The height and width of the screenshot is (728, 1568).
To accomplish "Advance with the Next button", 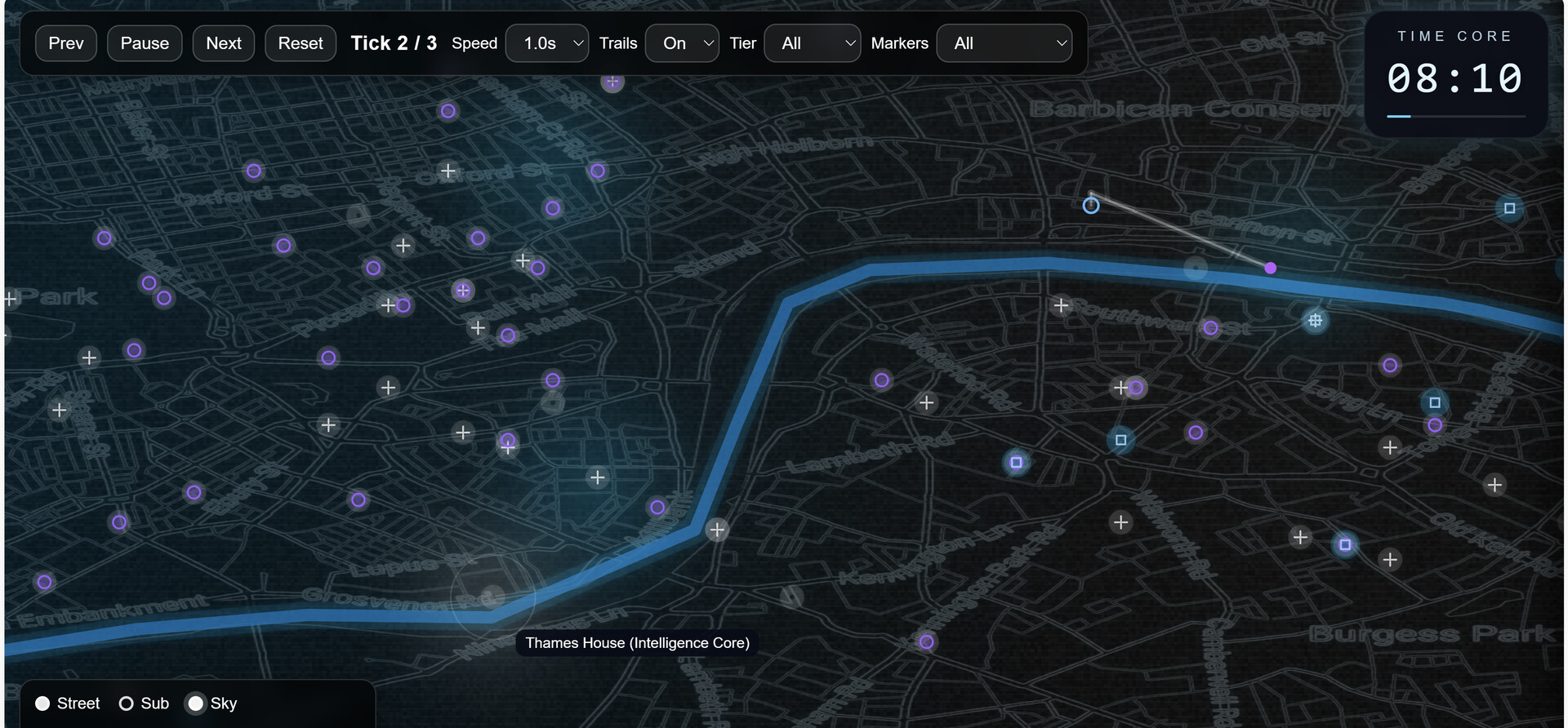I will [x=224, y=43].
